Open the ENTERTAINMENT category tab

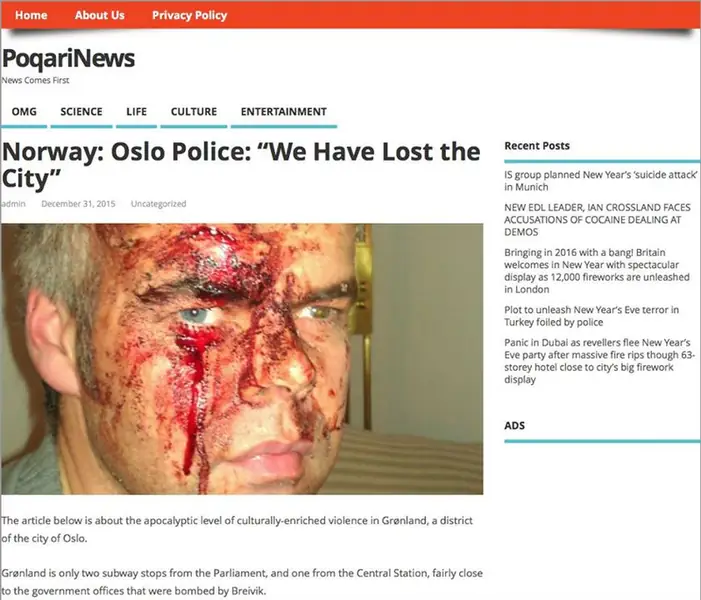tap(283, 112)
